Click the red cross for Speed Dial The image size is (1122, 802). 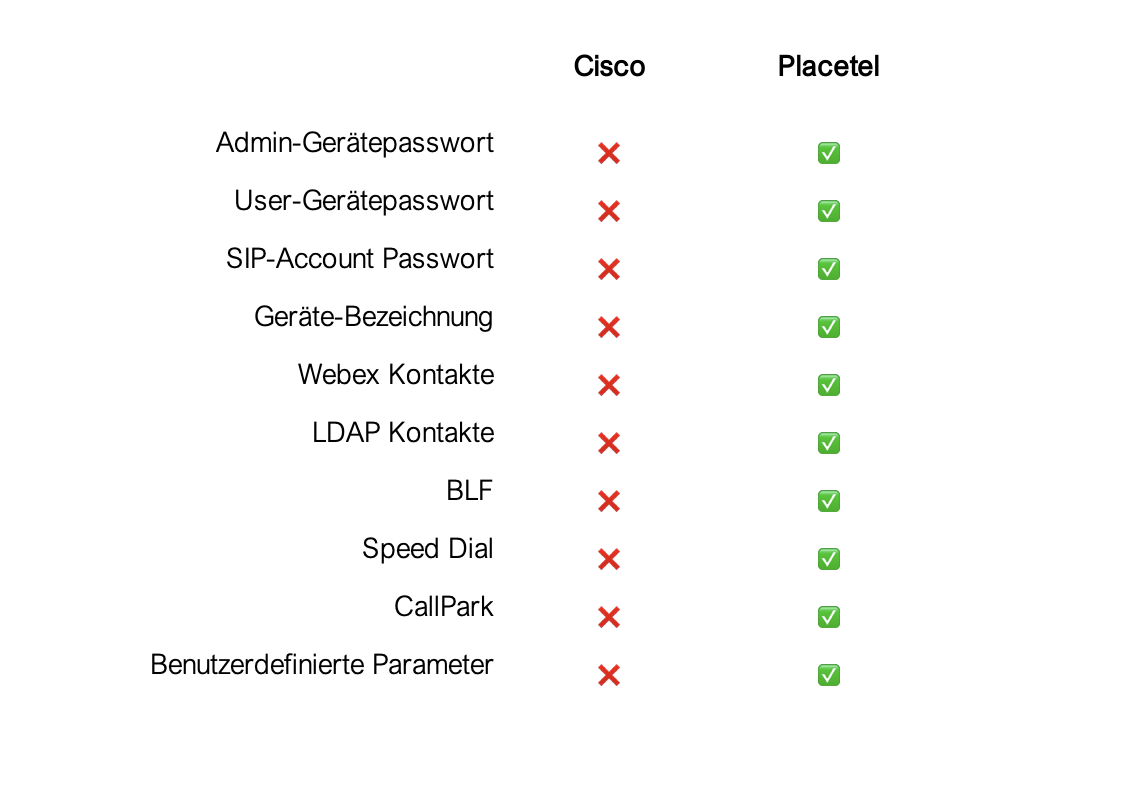pos(608,559)
